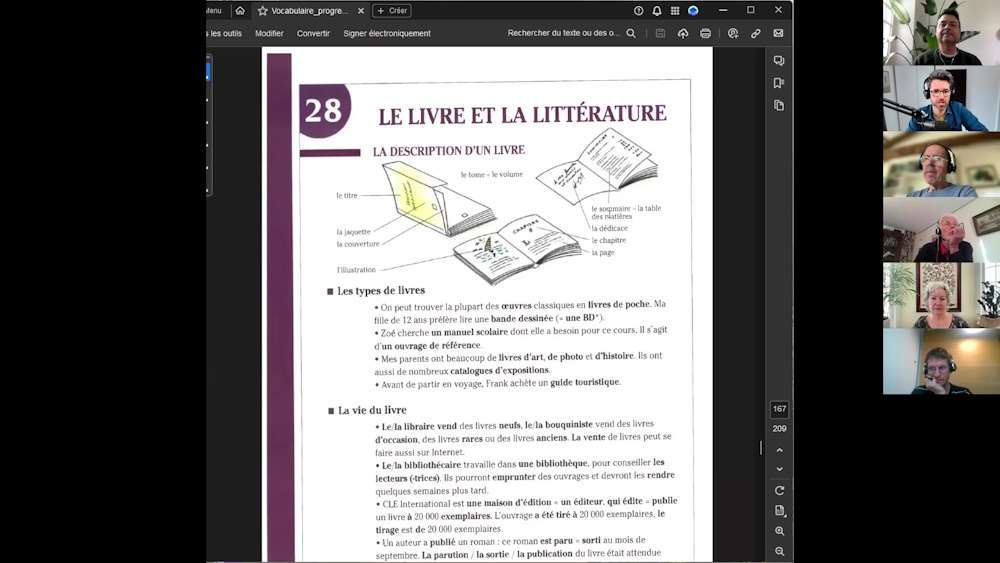Go to next page with down chevron
This screenshot has width=1000, height=563.
(x=779, y=469)
